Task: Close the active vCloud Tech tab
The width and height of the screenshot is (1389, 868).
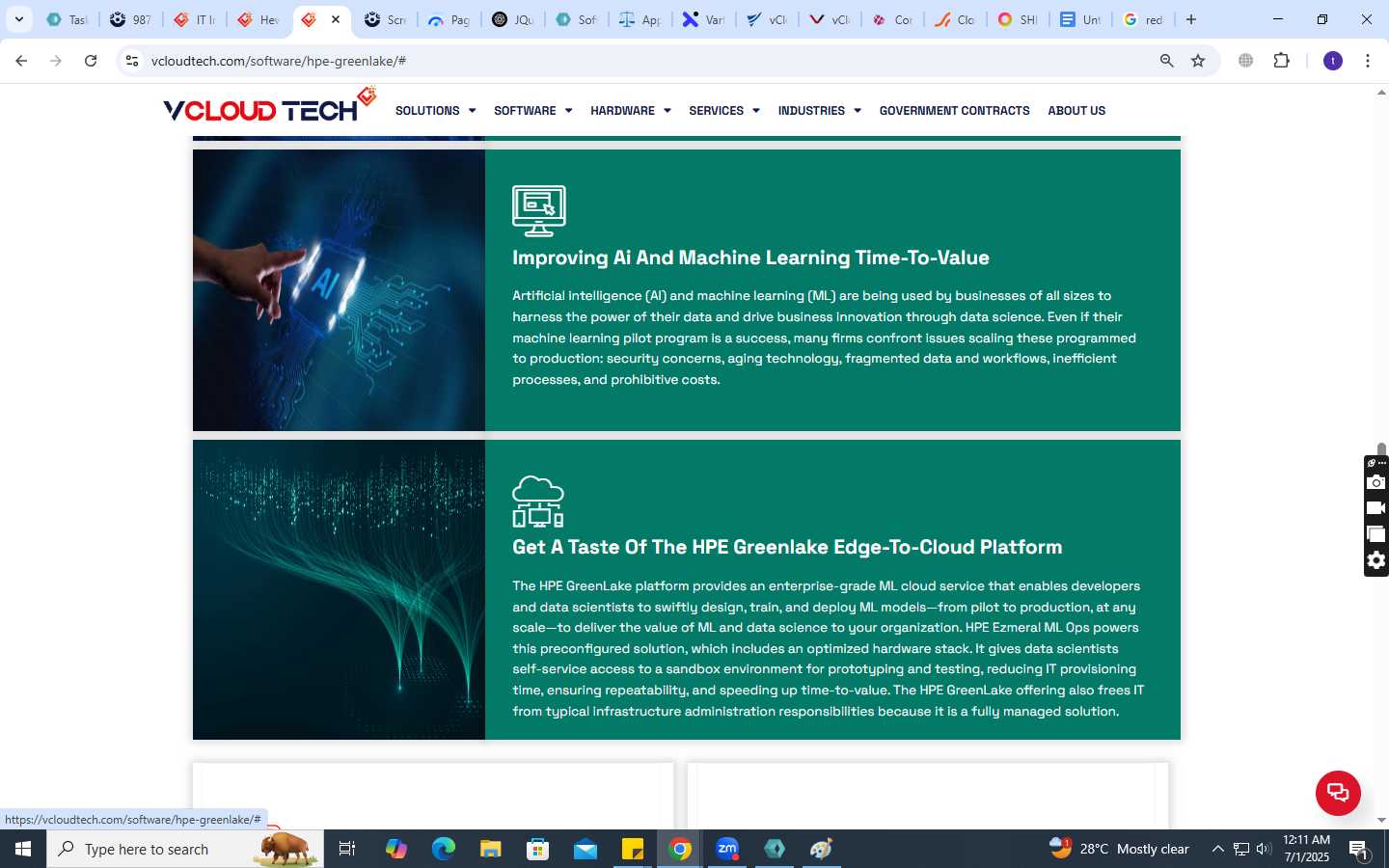Action: point(336,19)
